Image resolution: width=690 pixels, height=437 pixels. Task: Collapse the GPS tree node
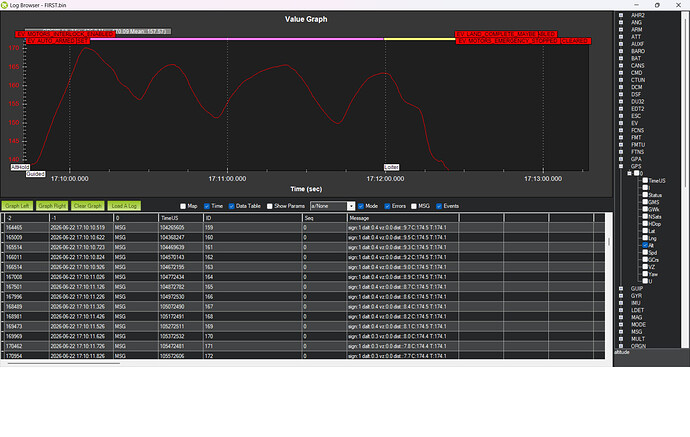coord(621,166)
